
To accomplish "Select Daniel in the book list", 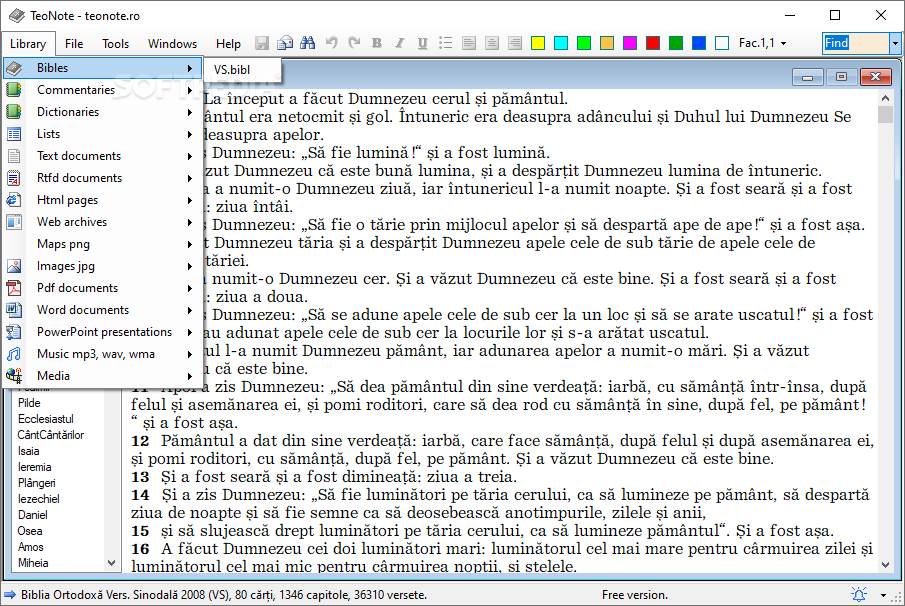I will pos(33,515).
